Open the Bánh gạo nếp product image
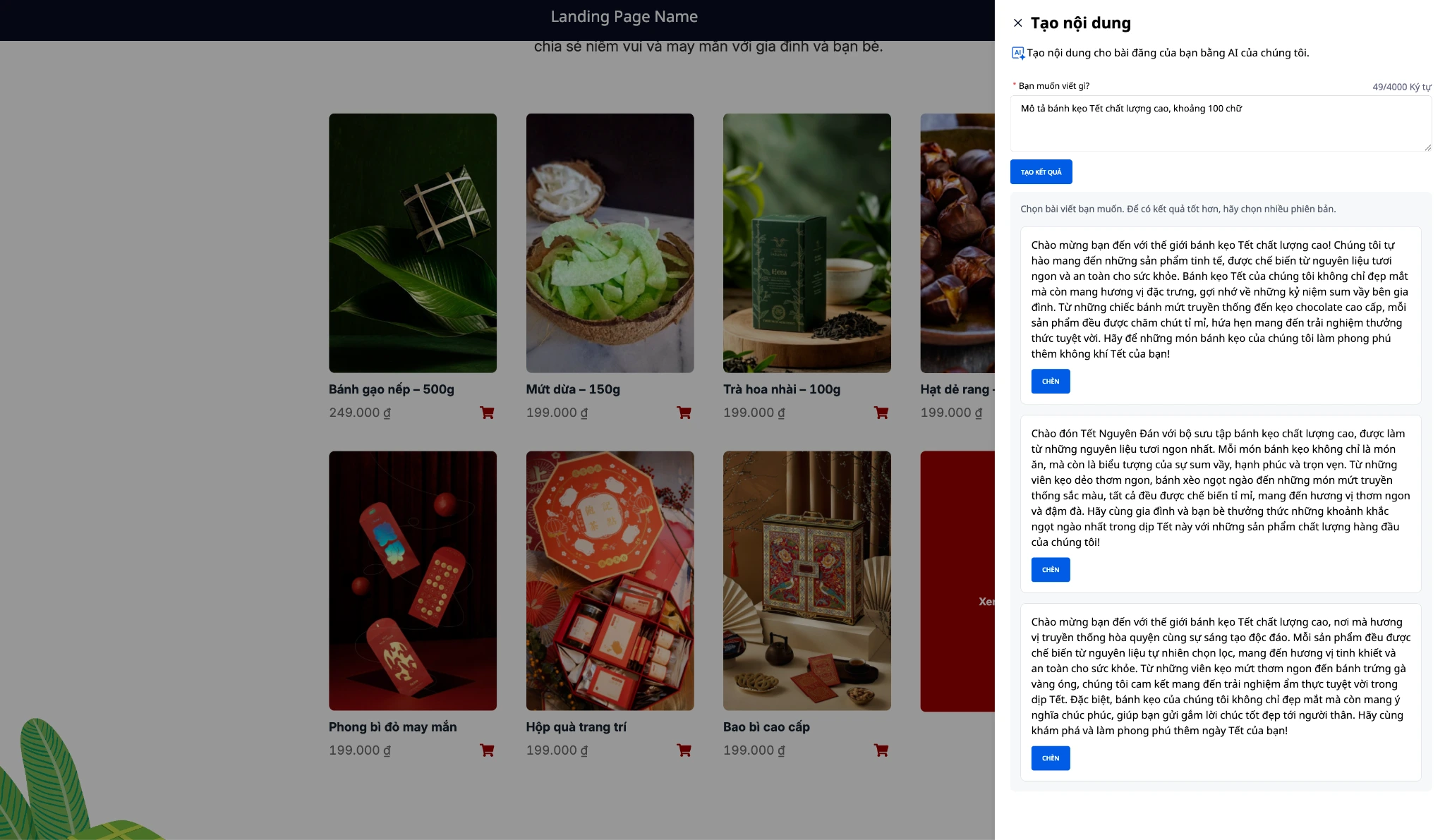This screenshot has height=840, width=1445. [413, 243]
